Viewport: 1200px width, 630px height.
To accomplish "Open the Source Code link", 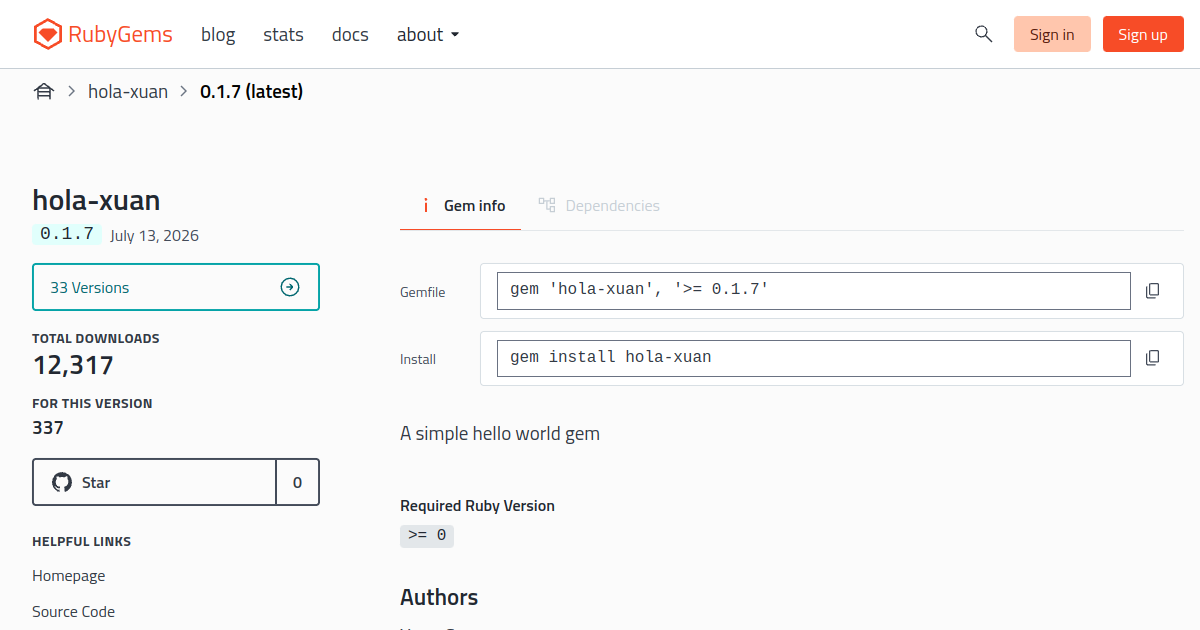I will tap(73, 612).
